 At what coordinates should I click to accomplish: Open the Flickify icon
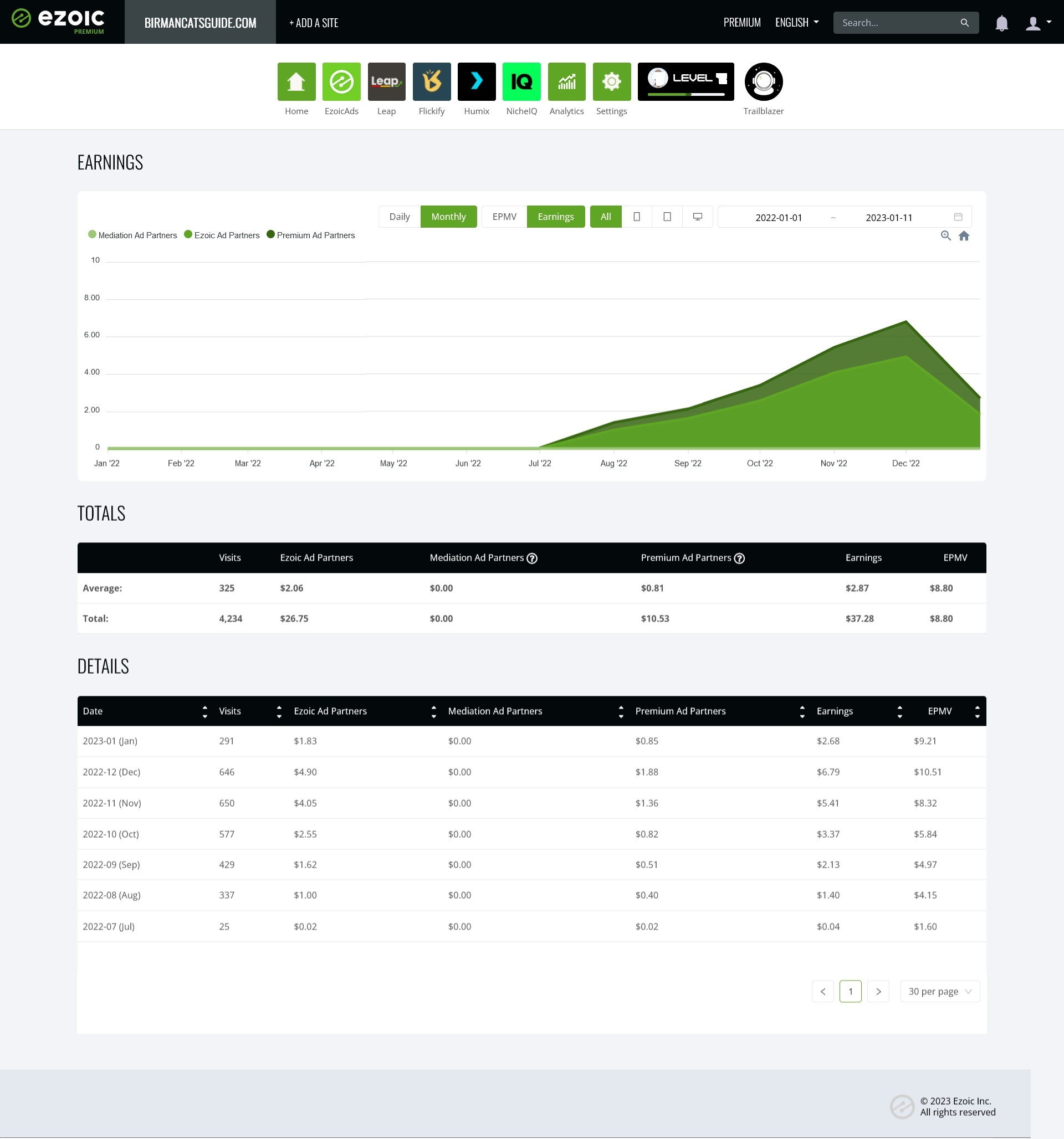(432, 81)
